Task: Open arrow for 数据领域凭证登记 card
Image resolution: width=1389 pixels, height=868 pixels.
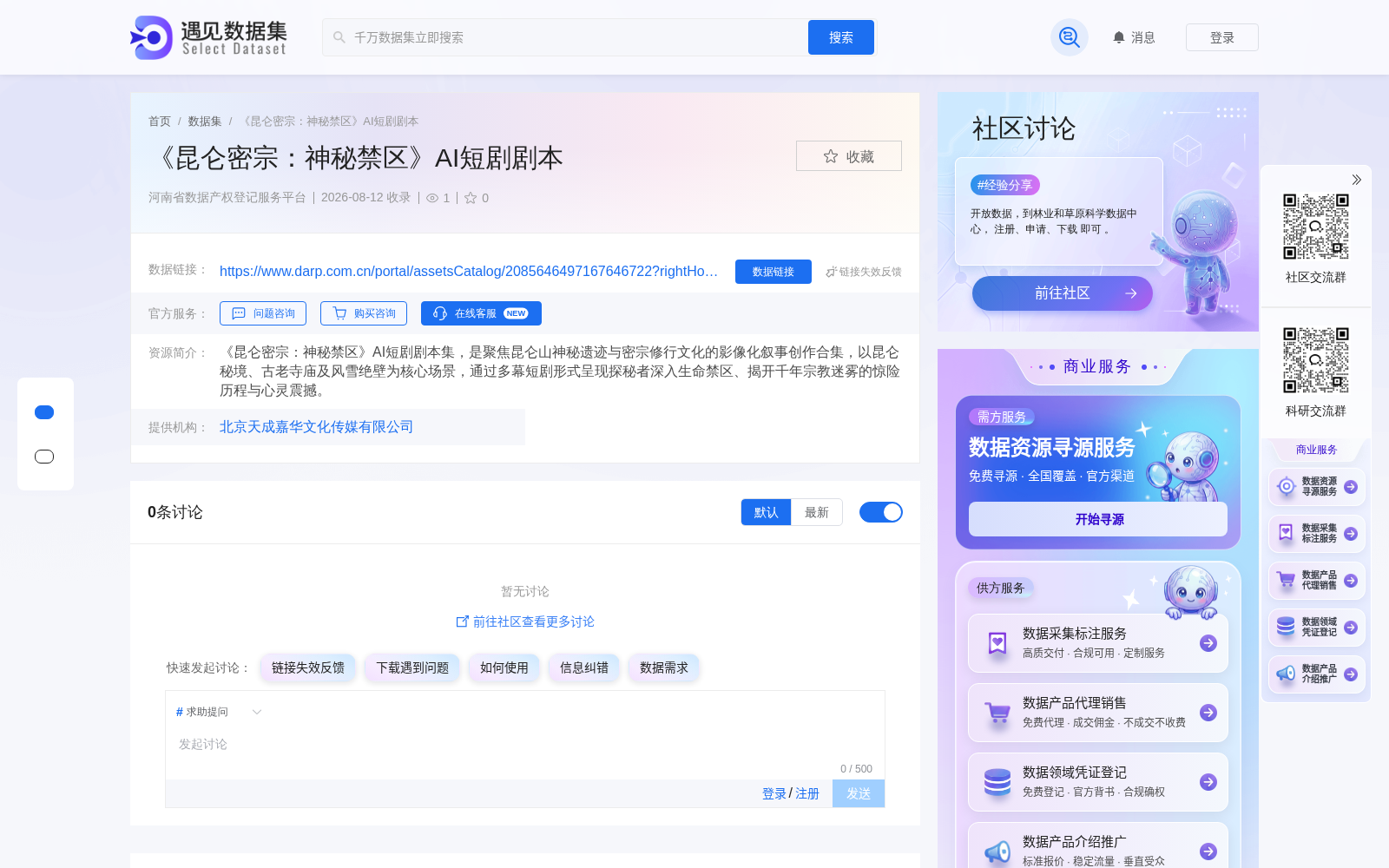Action: [x=1208, y=782]
